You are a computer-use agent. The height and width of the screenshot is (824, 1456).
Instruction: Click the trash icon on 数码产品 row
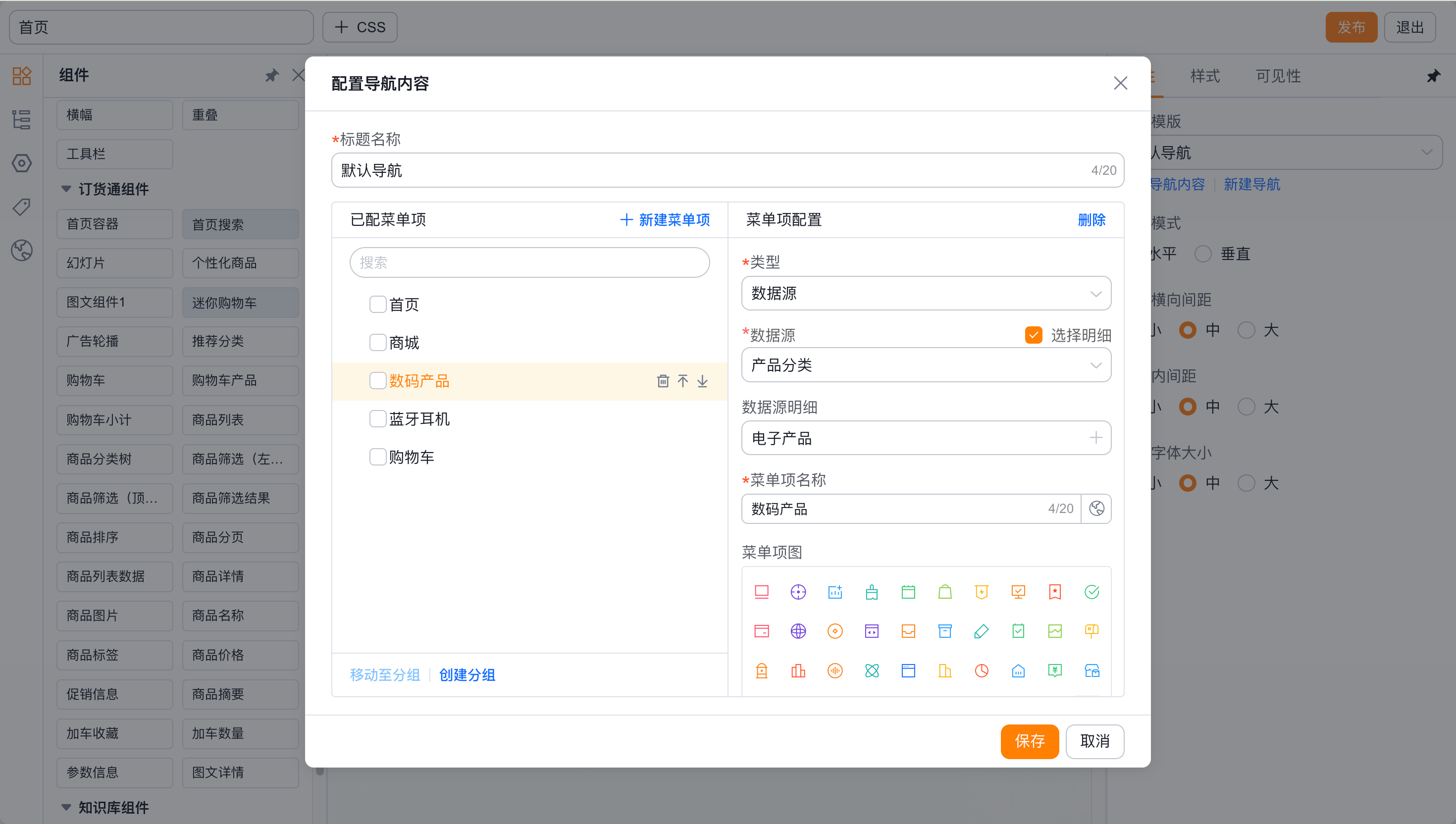663,381
